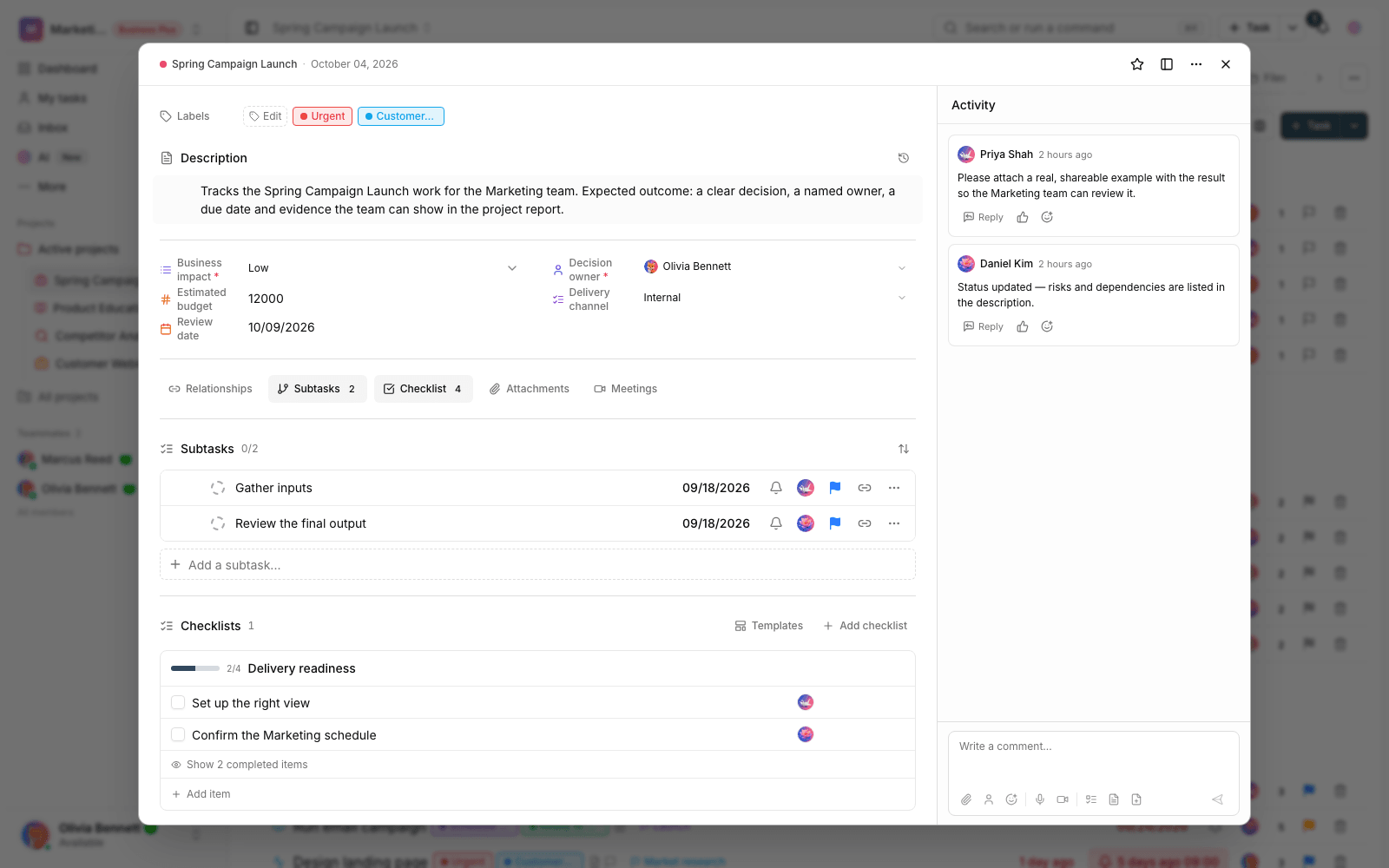Switch to the Relationships tab

210,389
